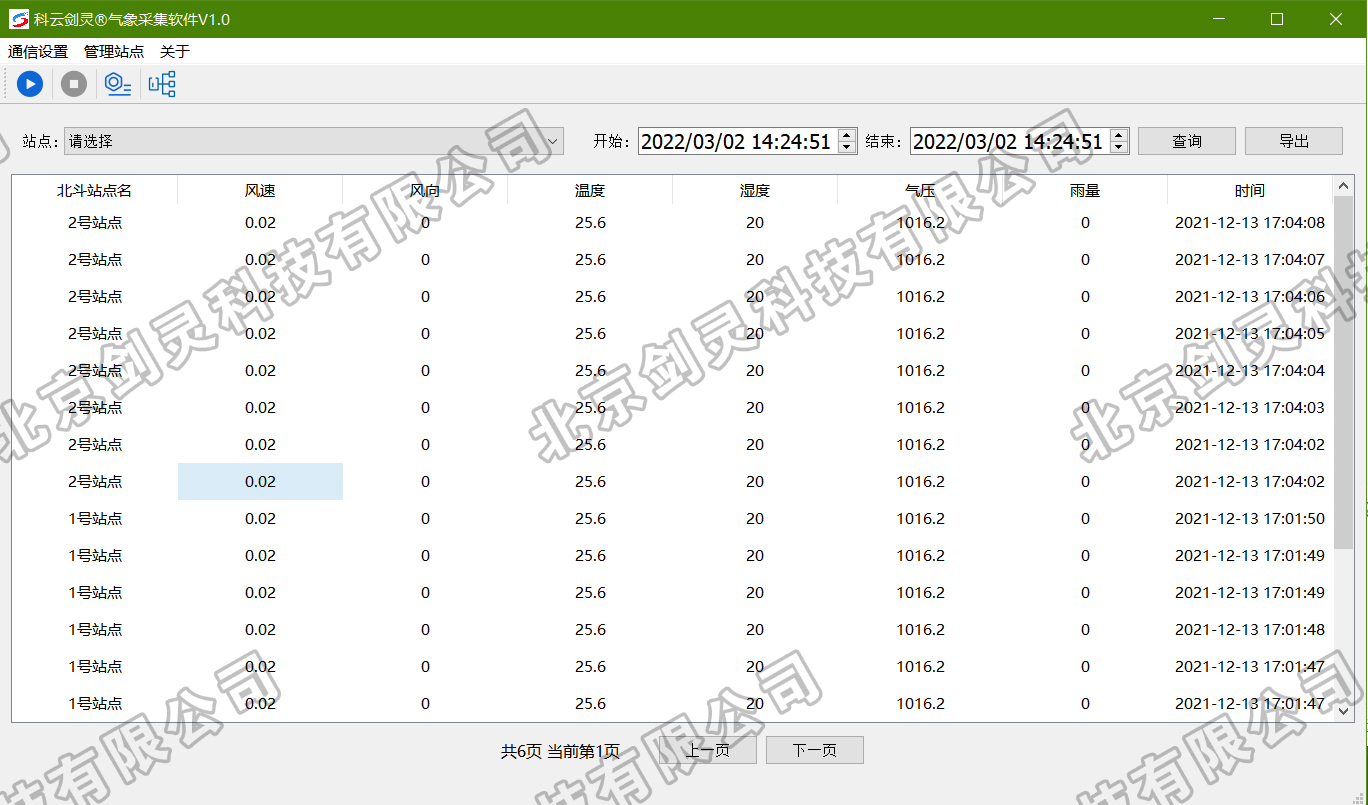Decrease the 结束 time with down arrow
The height and width of the screenshot is (805, 1368).
pyautogui.click(x=1119, y=148)
